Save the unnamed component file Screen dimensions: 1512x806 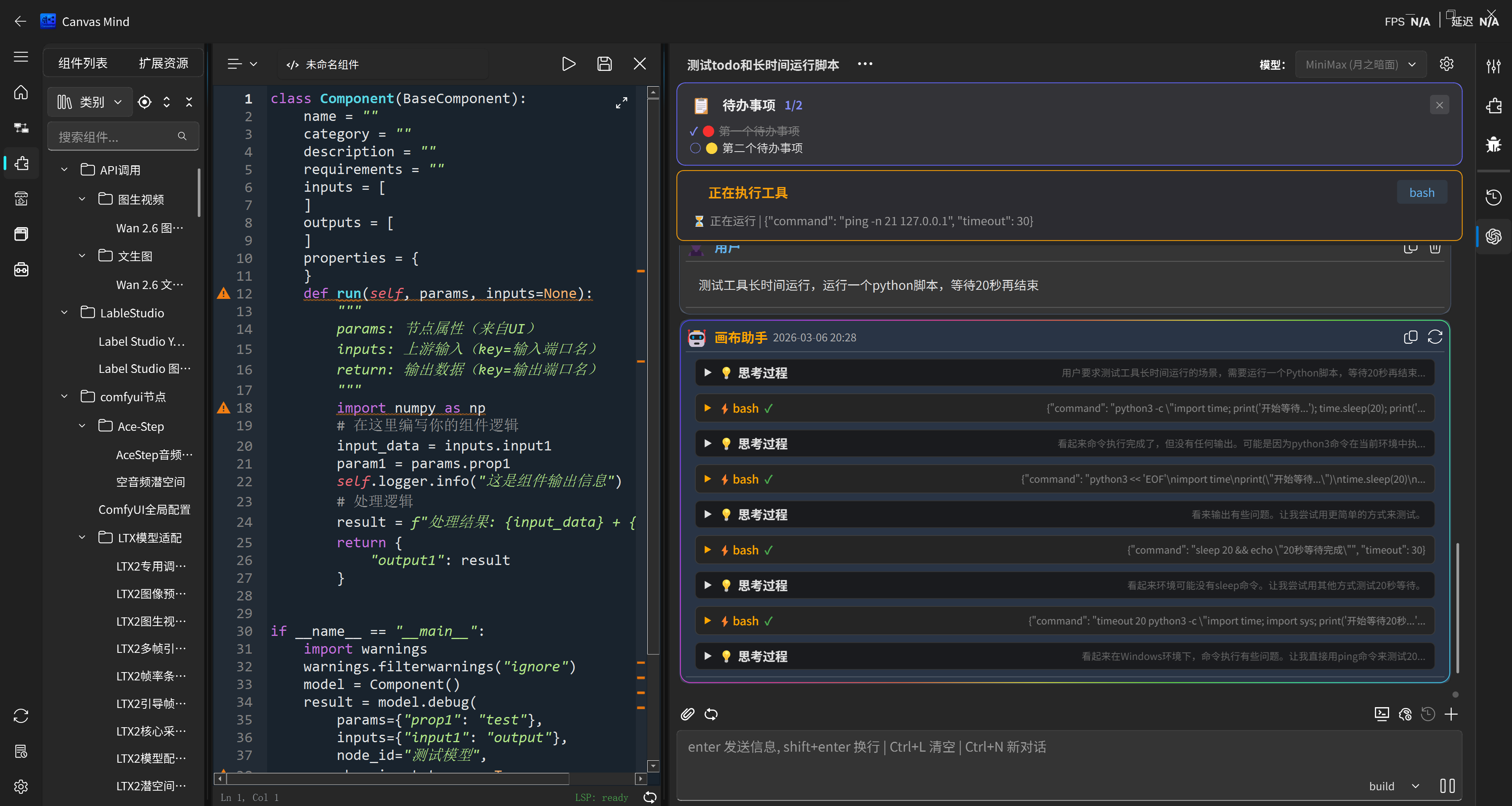[x=604, y=64]
